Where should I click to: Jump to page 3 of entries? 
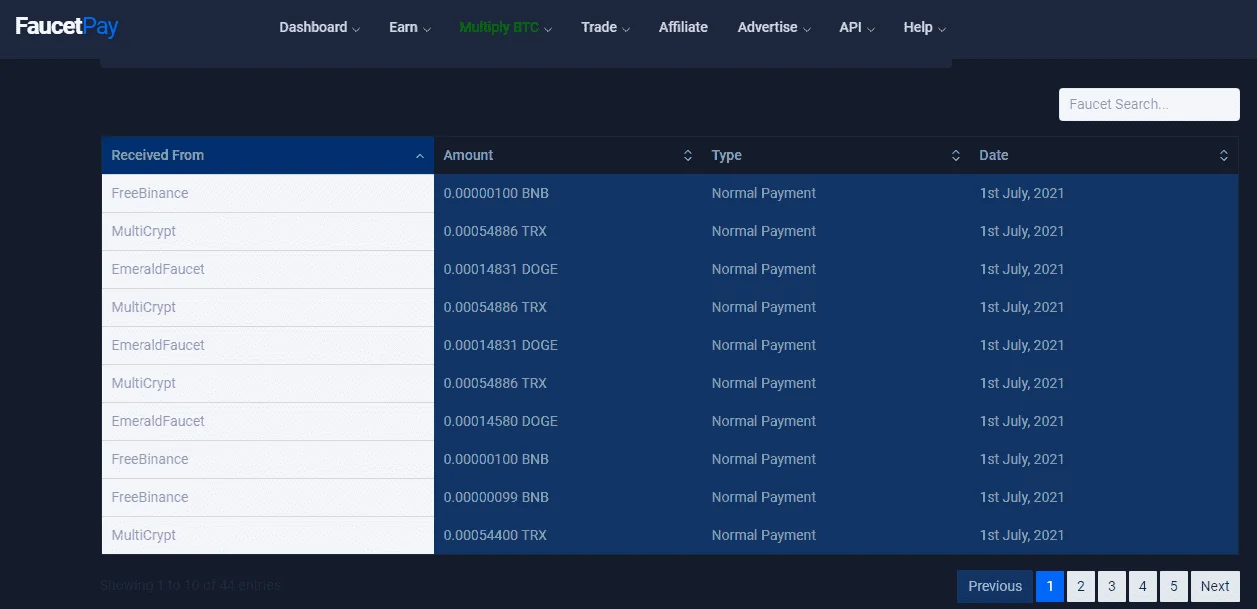(1112, 586)
